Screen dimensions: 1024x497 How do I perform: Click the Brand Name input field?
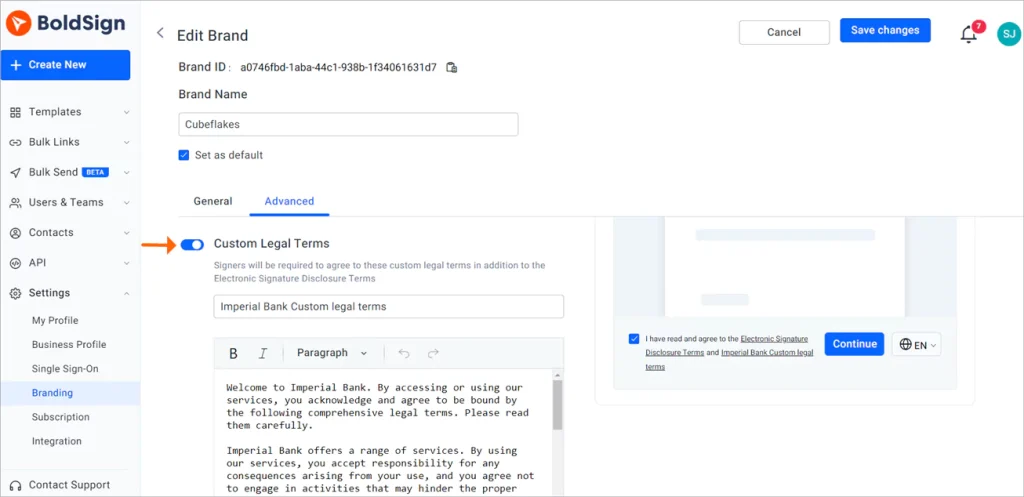pos(348,124)
